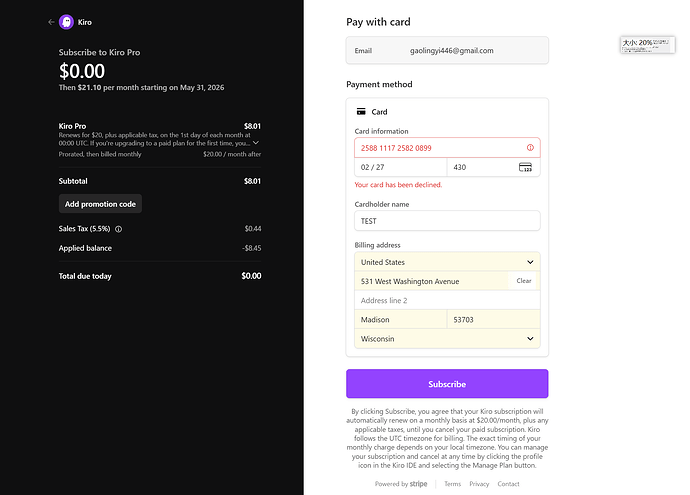
Task: Click the card number error icon
Action: [x=530, y=148]
